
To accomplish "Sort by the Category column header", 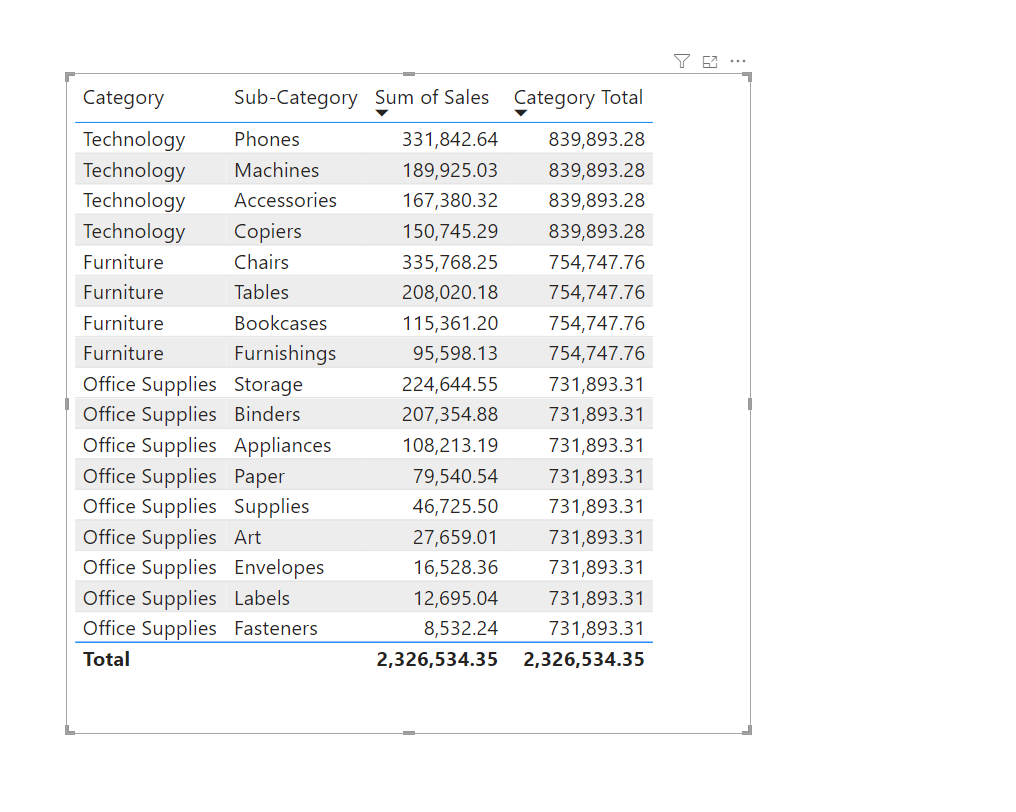I will click(x=123, y=98).
